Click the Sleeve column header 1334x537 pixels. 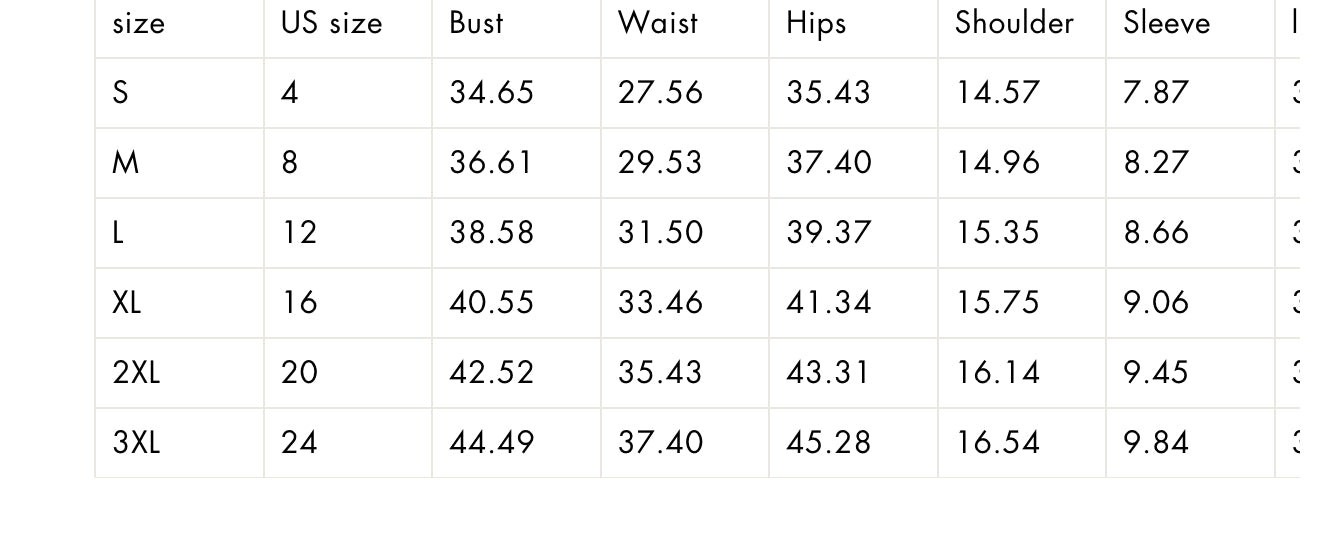pos(1166,23)
